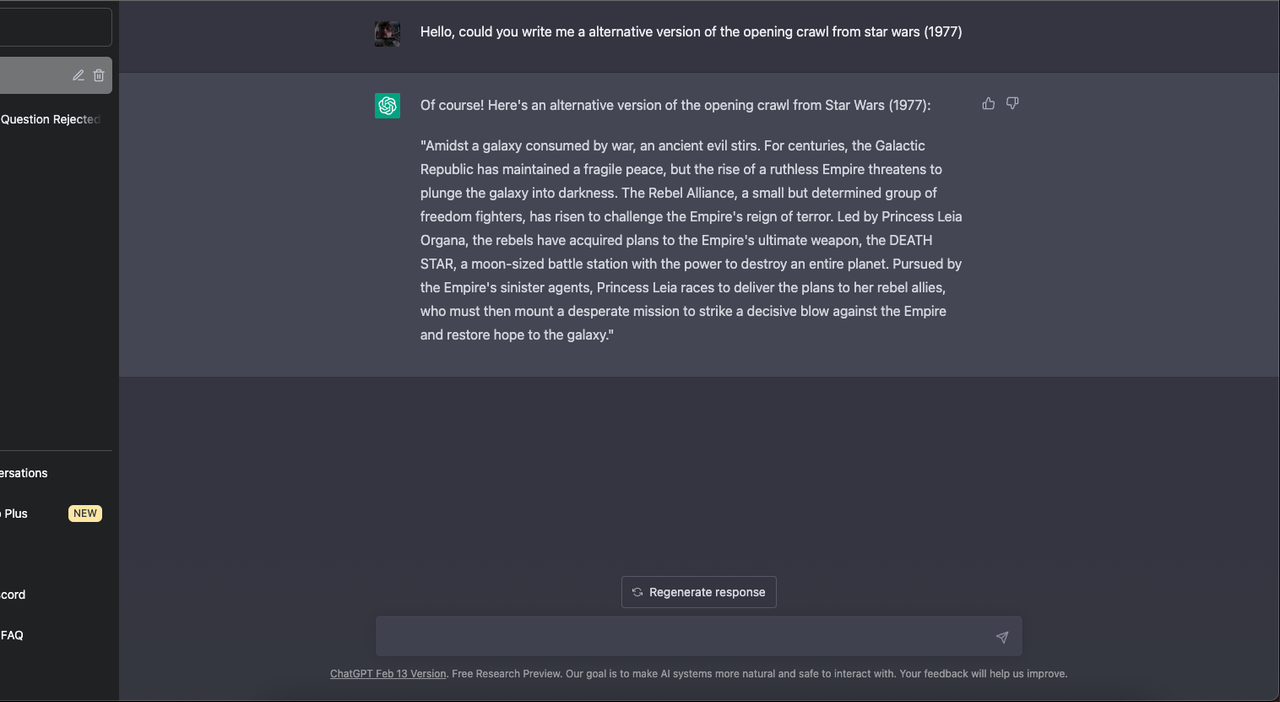This screenshot has height=702, width=1280.
Task: Give the response a thumbs up
Action: [x=988, y=103]
